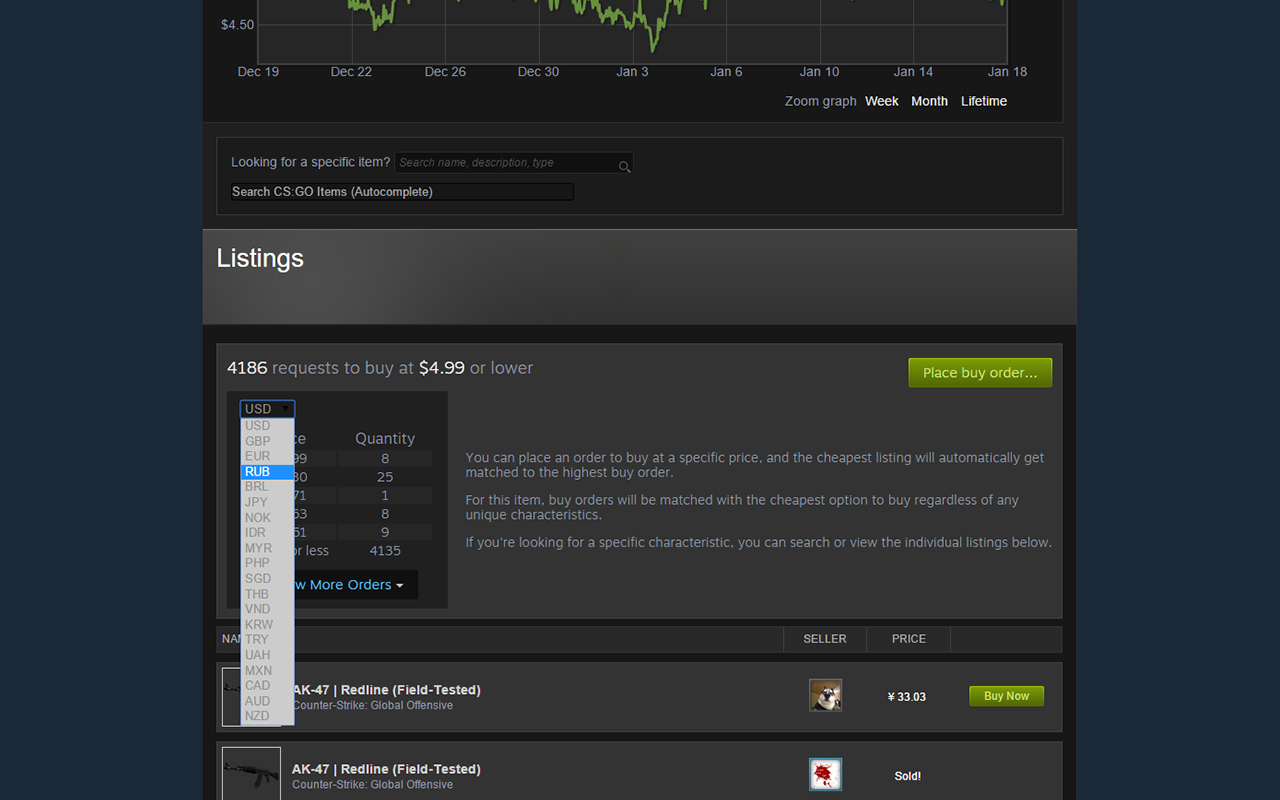
Task: Select RUB from the currency list
Action: [267, 471]
